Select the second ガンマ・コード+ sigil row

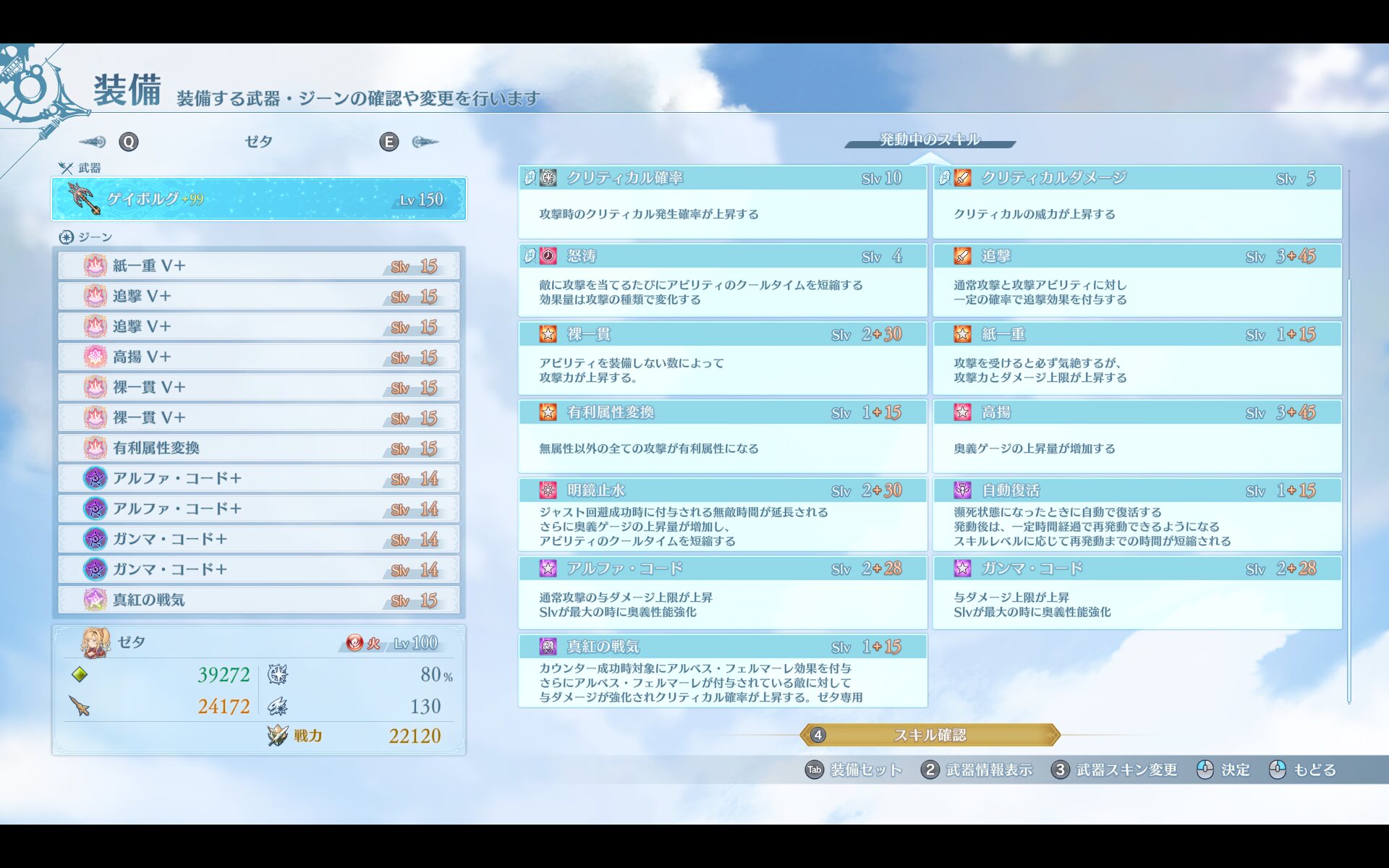(259, 570)
